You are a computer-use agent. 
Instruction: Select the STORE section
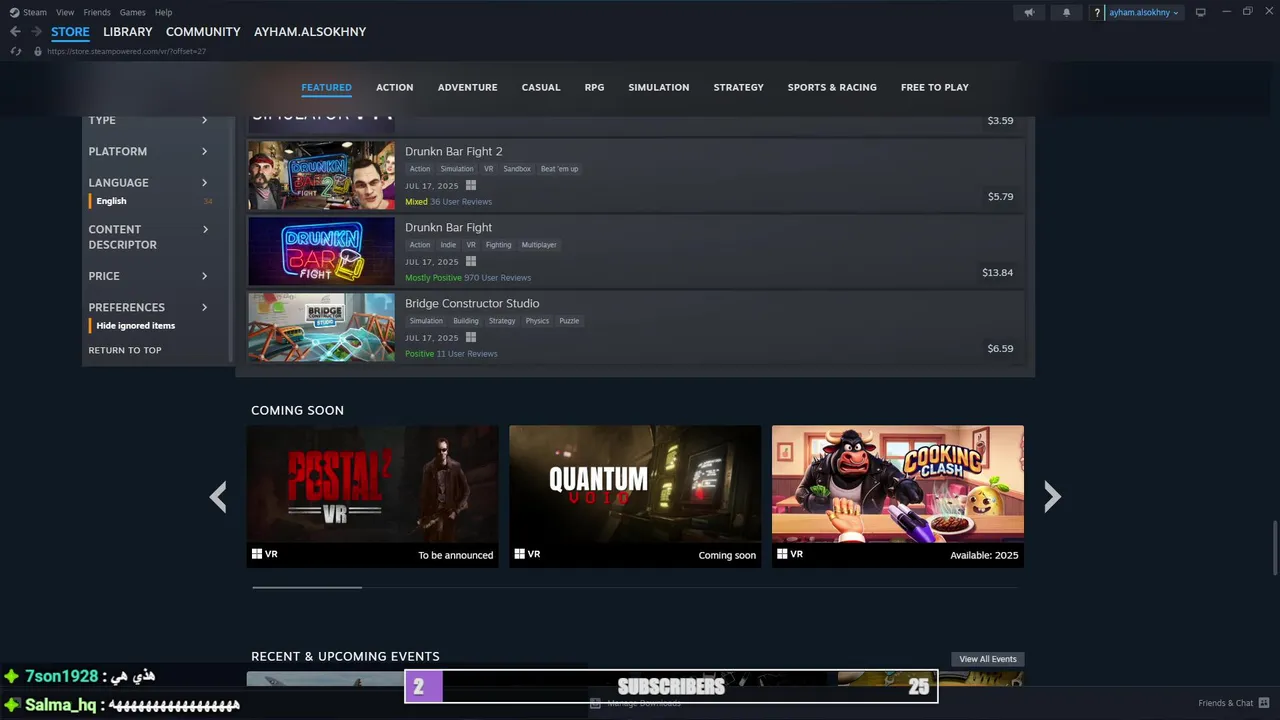click(70, 32)
